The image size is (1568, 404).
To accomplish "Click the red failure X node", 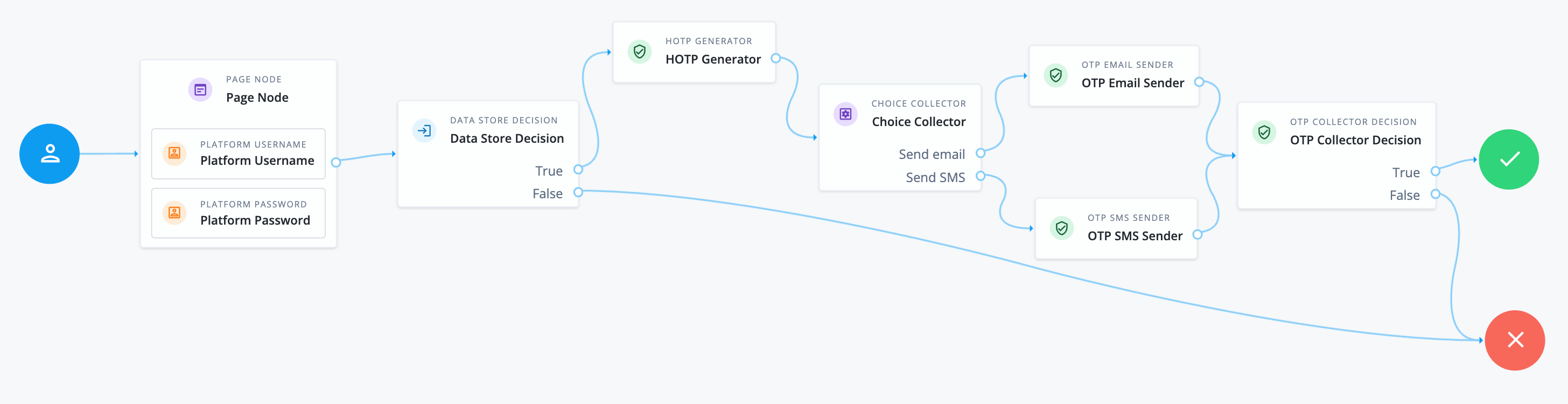I will [x=1515, y=340].
